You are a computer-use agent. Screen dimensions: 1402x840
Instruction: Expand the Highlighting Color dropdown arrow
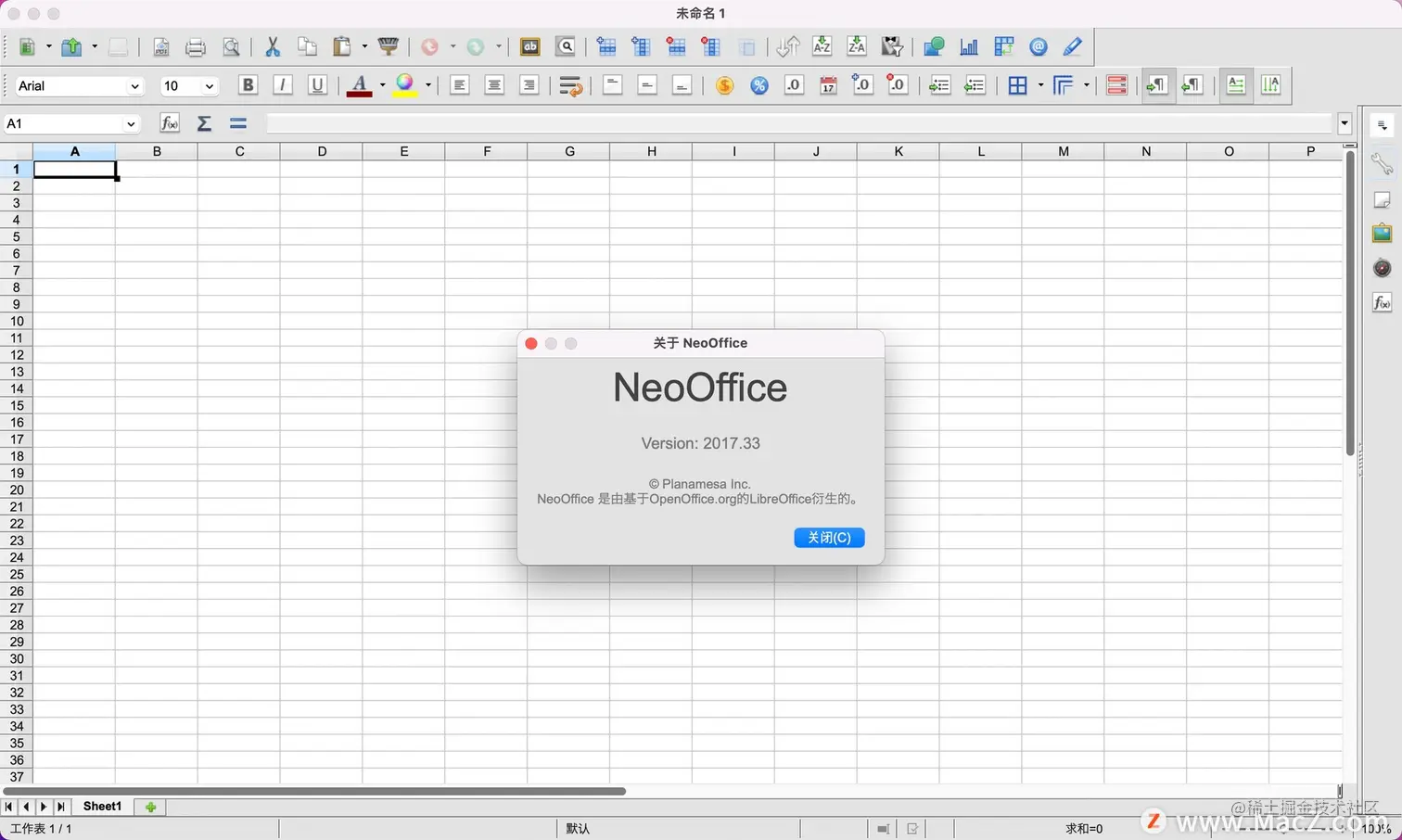428,85
